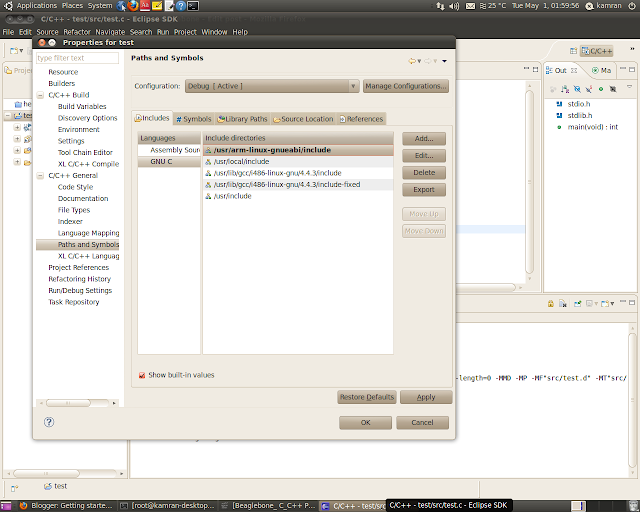The image size is (640, 512).
Task: Click Cancel in Properties dialog
Action: (422, 423)
